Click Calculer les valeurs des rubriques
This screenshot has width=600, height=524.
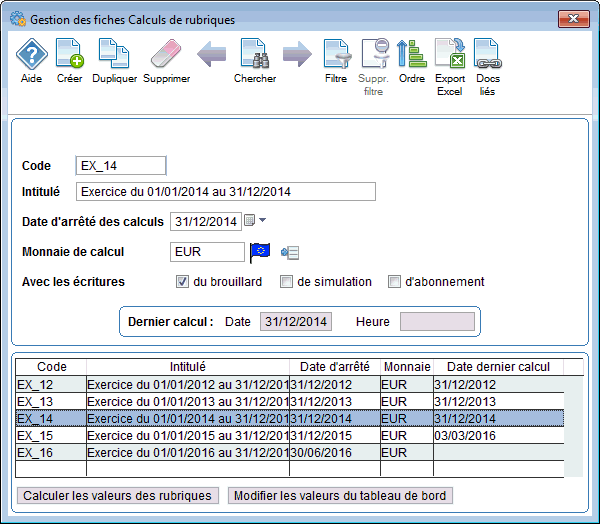click(118, 495)
